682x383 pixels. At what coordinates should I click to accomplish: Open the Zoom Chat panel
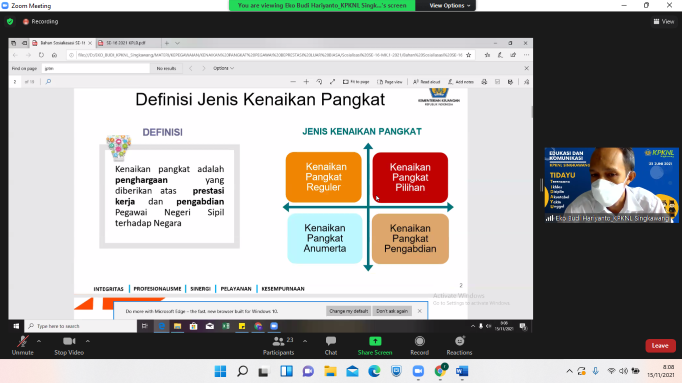(x=331, y=346)
